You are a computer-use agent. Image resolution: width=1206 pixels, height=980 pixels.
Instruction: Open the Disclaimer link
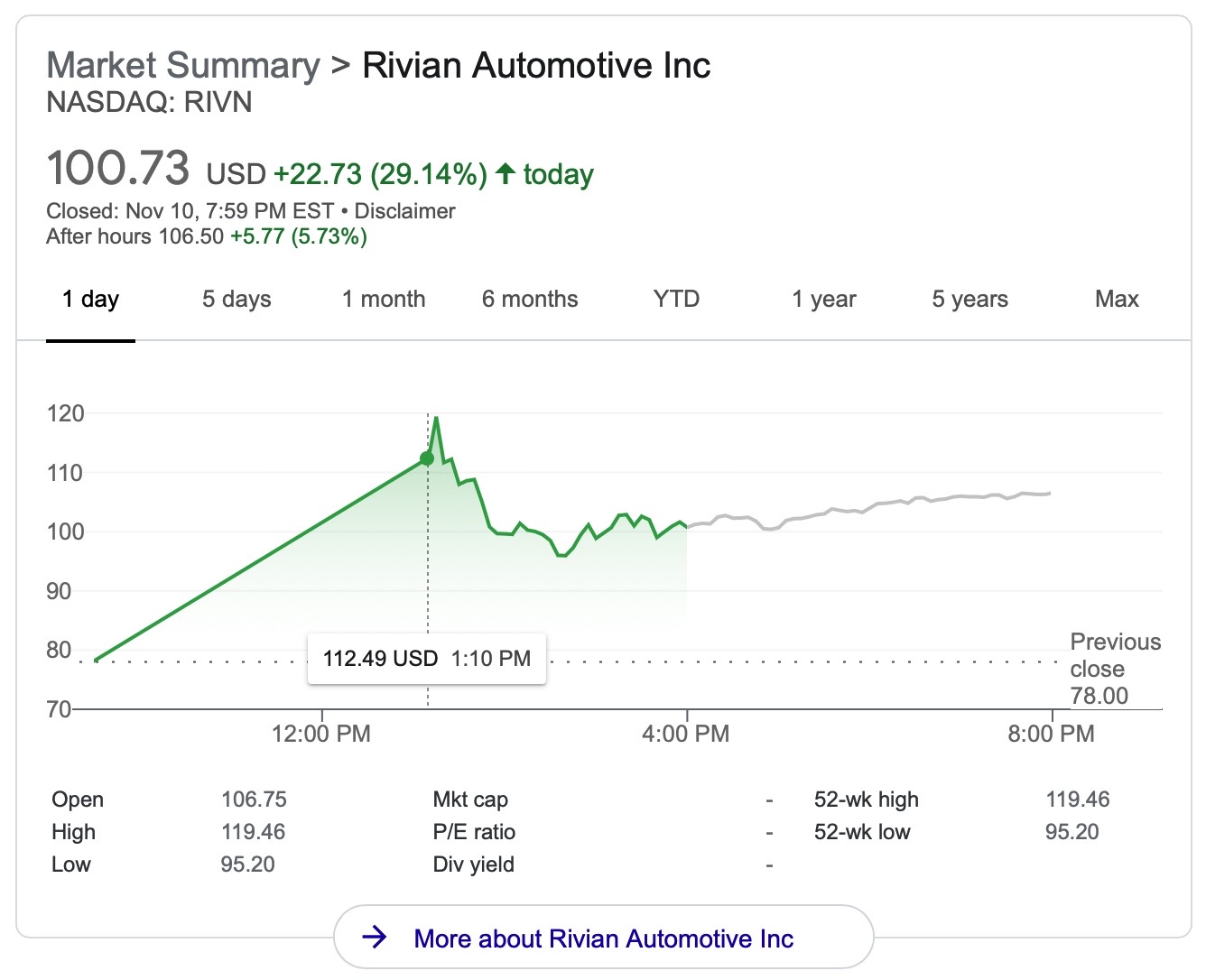(404, 211)
